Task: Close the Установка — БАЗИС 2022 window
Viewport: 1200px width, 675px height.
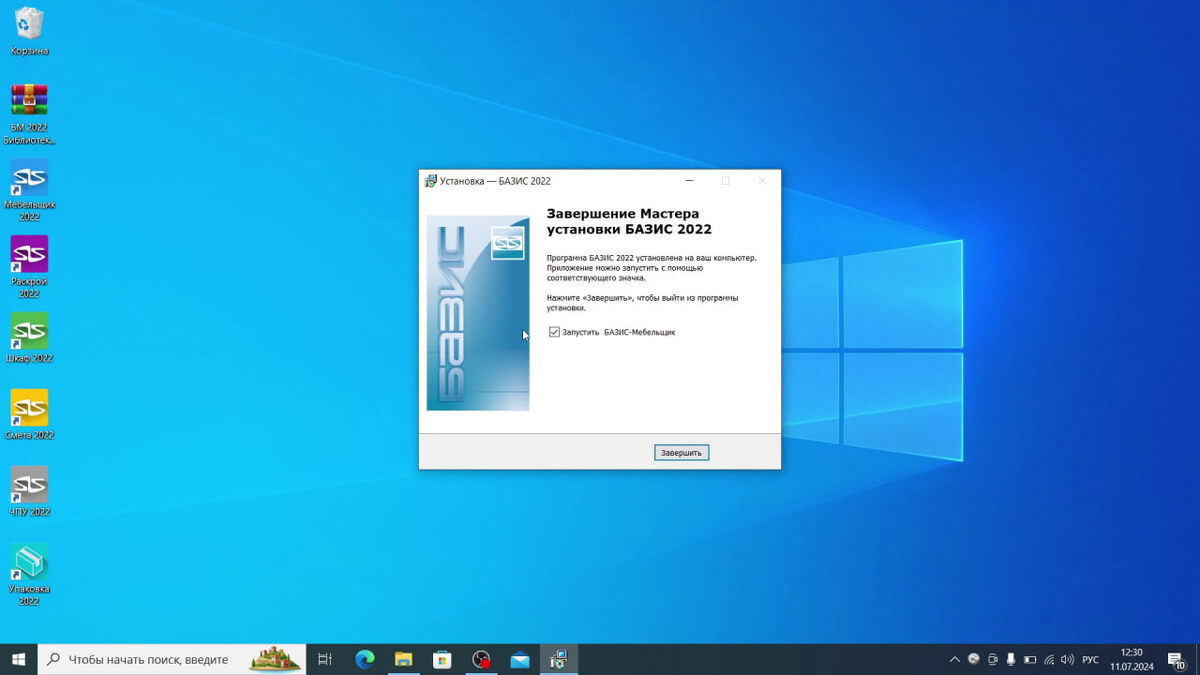Action: (x=762, y=181)
